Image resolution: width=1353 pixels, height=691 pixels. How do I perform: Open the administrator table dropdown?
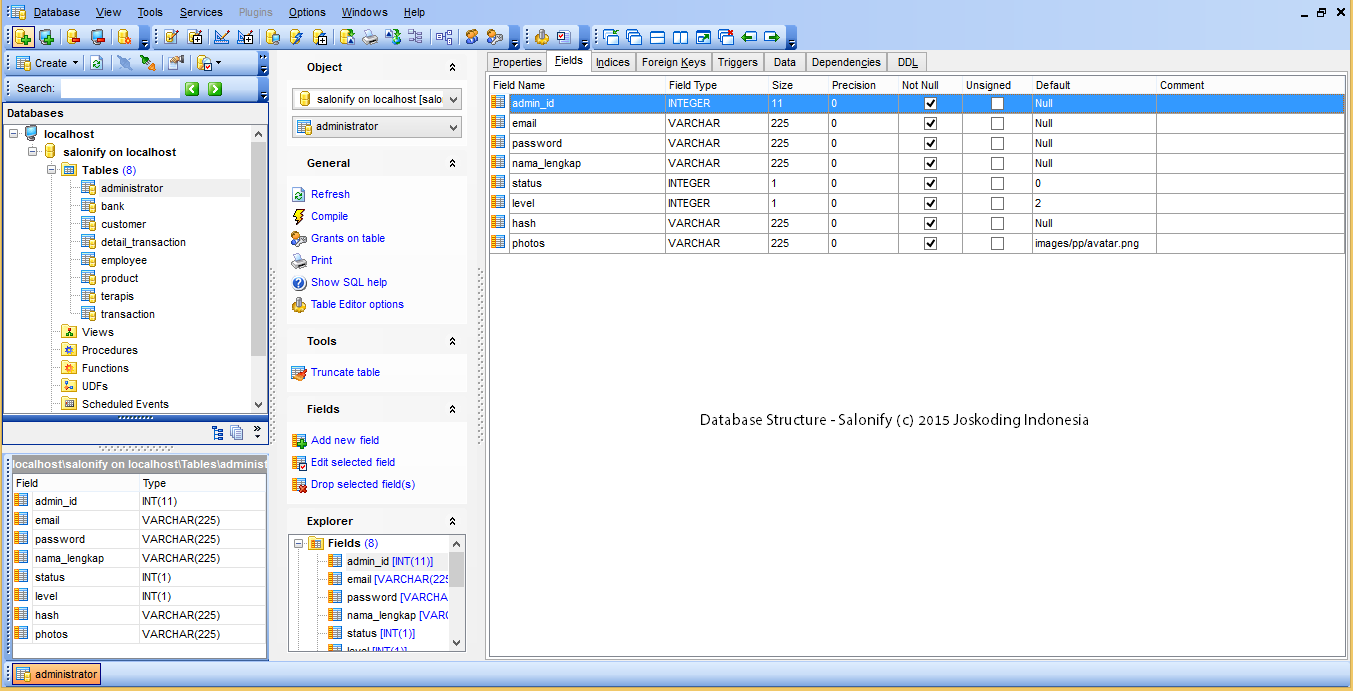[454, 127]
